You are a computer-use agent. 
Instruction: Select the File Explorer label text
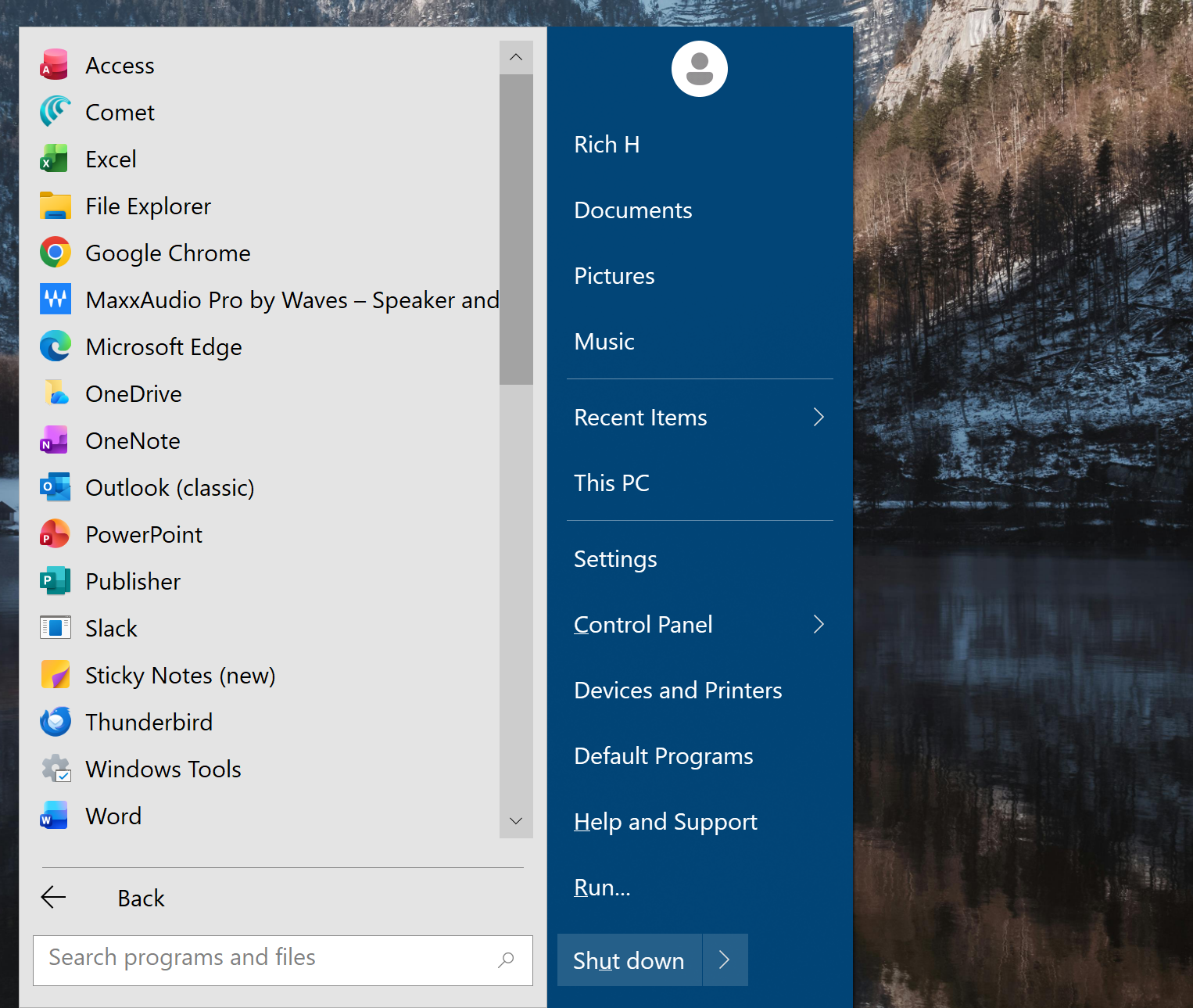point(149,206)
